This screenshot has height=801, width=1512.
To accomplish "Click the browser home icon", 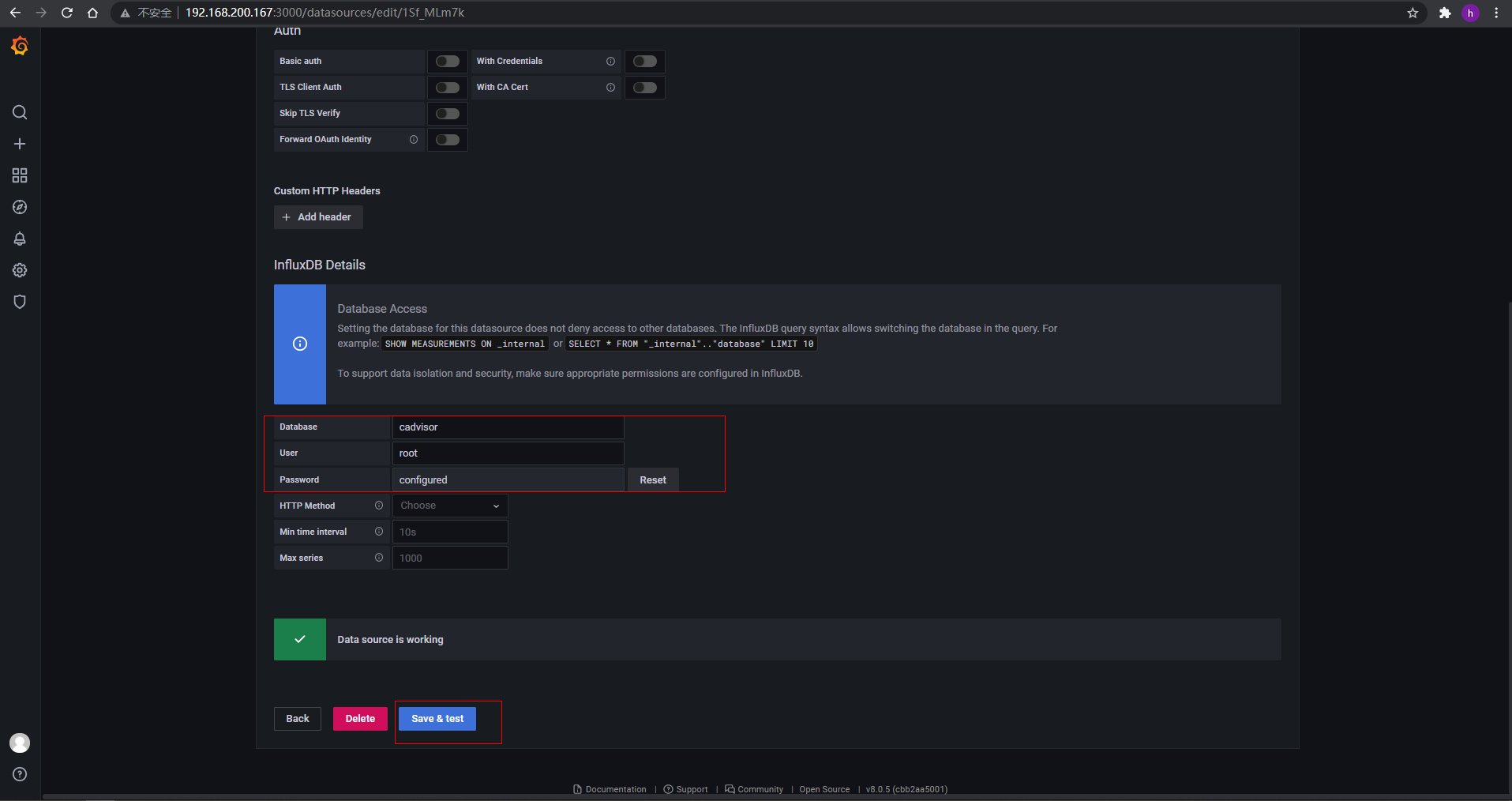I will pos(92,13).
